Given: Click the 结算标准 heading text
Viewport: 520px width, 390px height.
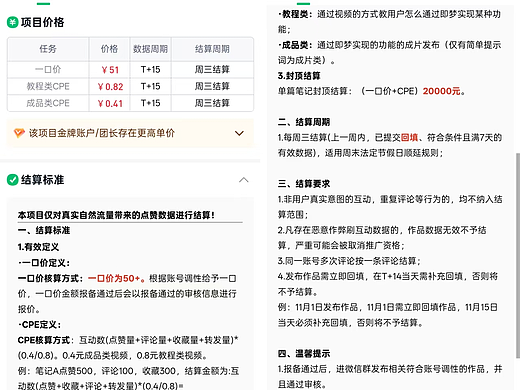Looking at the screenshot, I should point(42,180).
